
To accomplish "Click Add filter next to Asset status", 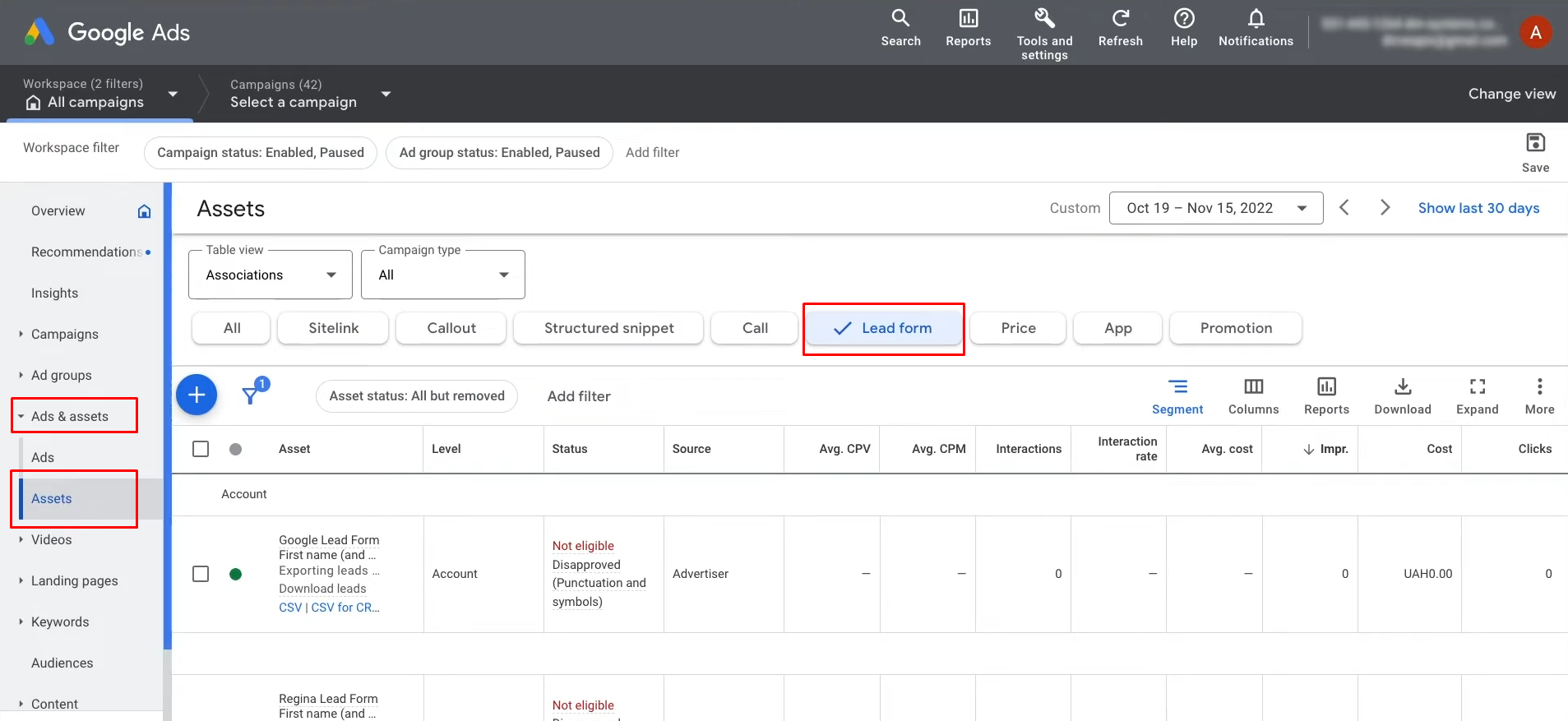I will pos(579,396).
